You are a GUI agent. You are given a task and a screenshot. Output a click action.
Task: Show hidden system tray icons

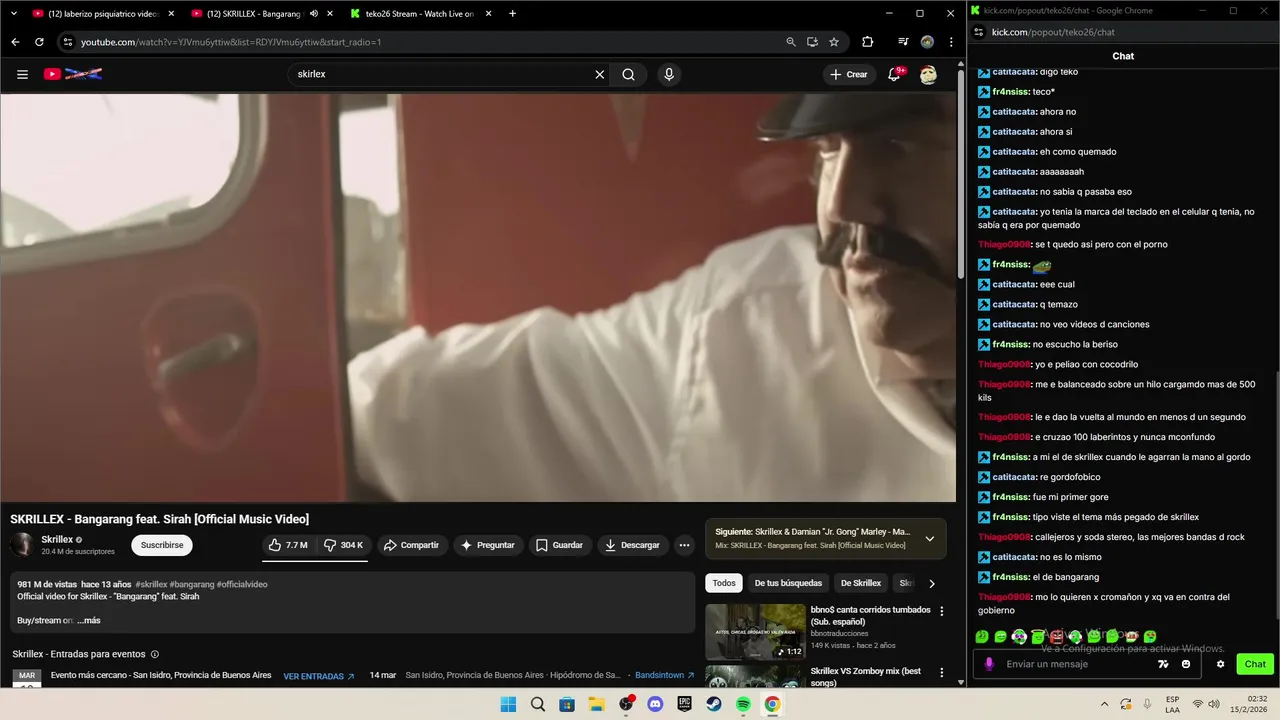[1104, 704]
